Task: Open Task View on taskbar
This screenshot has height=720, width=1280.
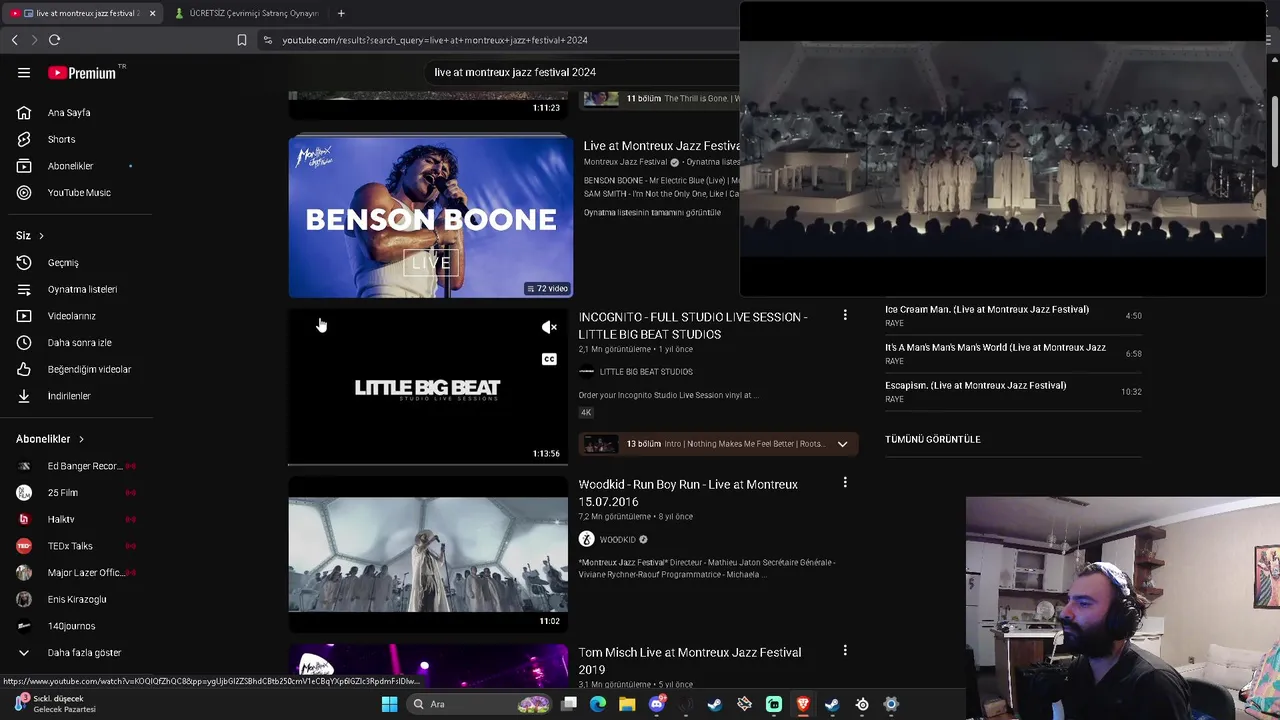Action: click(569, 704)
